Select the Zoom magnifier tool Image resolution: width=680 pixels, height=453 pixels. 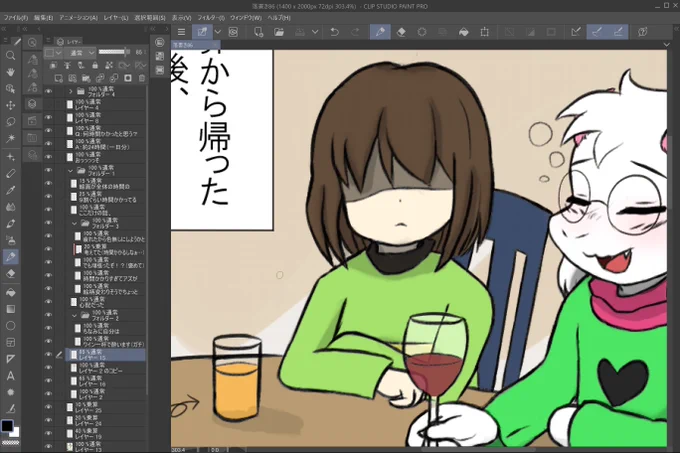[10, 55]
